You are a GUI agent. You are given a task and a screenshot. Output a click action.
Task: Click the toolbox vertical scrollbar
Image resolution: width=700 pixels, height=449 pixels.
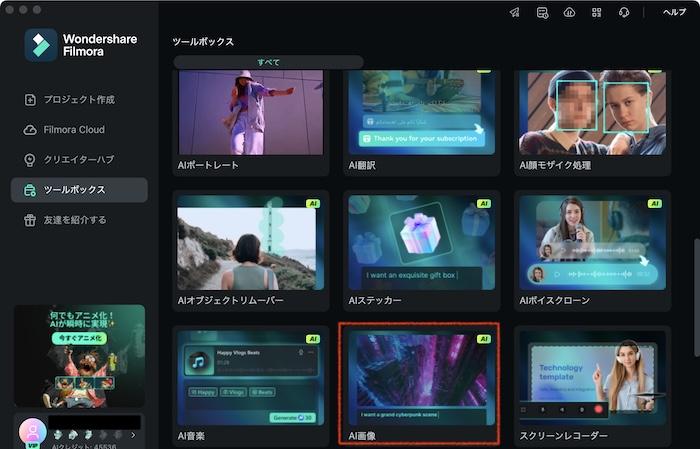click(x=696, y=297)
